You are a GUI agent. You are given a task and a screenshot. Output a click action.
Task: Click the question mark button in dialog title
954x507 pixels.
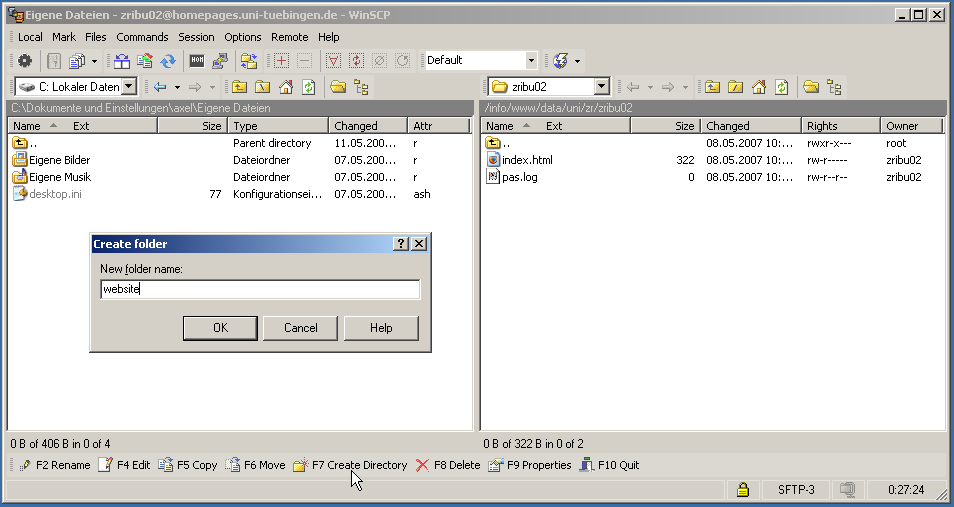tap(400, 244)
